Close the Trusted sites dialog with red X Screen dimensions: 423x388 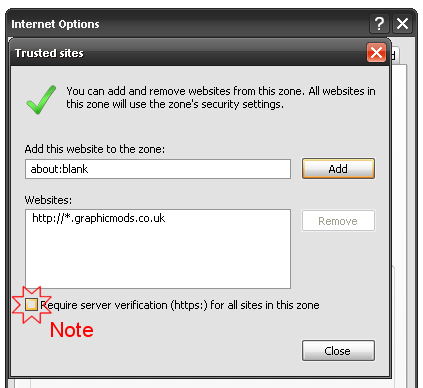[x=376, y=53]
